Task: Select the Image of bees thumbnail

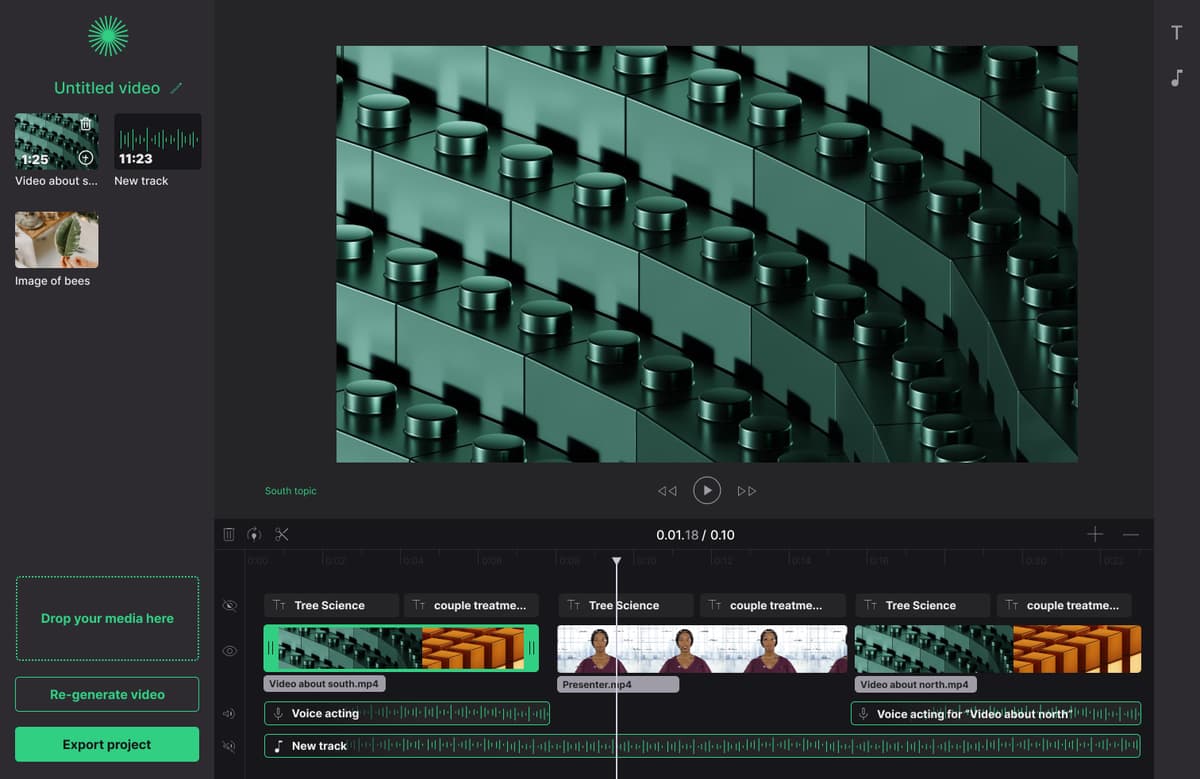Action: (x=57, y=240)
